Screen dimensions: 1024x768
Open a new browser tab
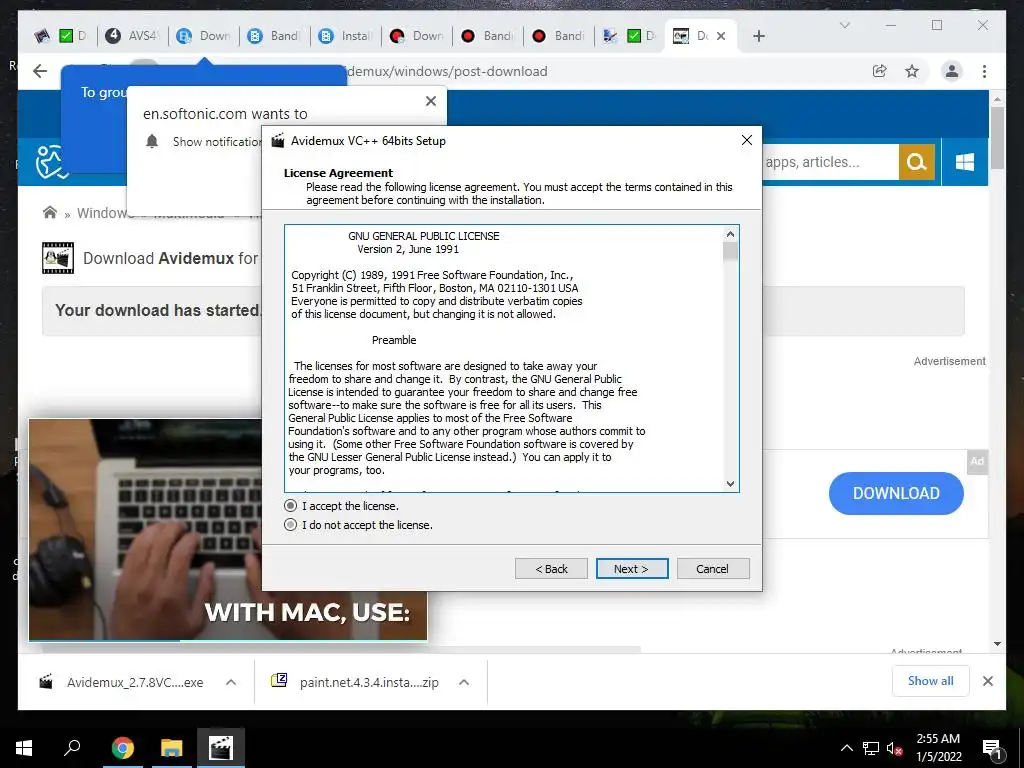[758, 36]
